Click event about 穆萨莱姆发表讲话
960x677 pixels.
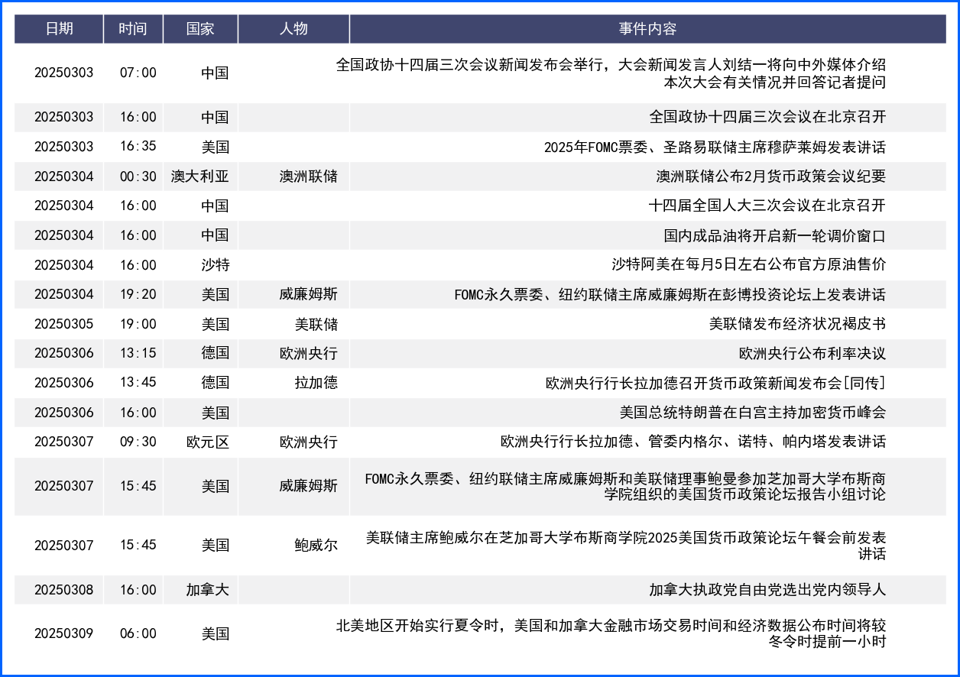coord(714,147)
